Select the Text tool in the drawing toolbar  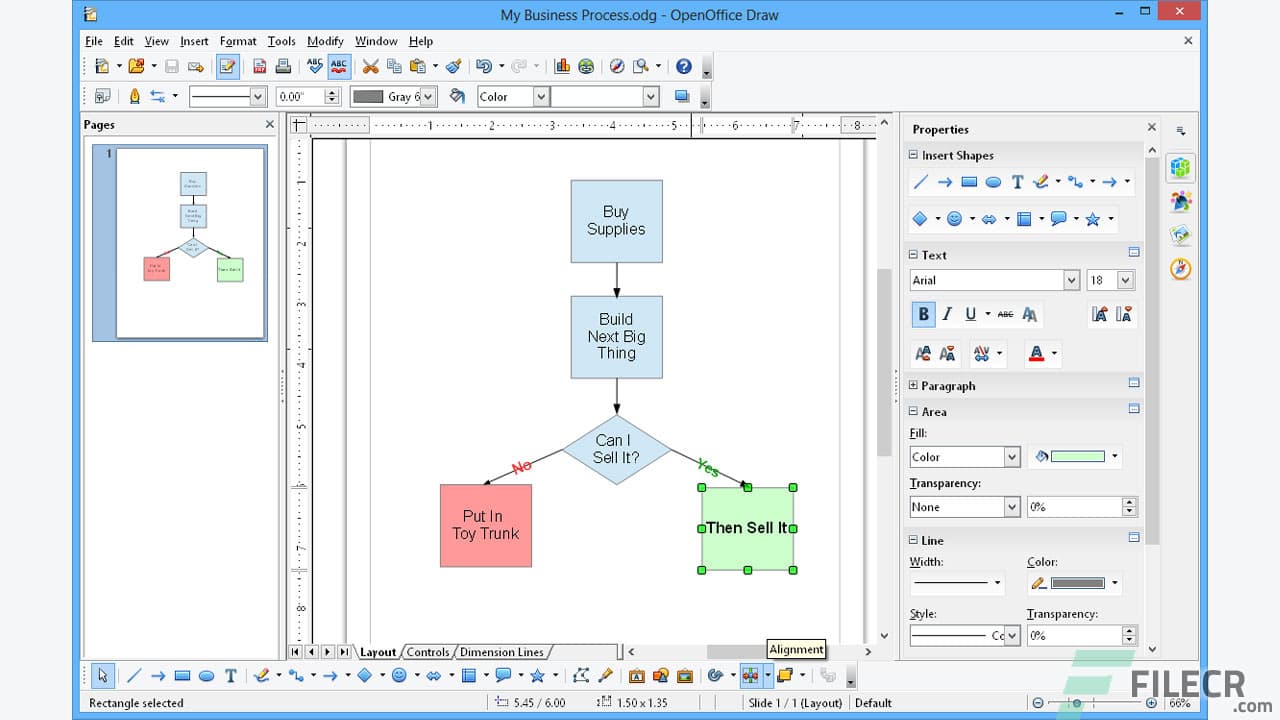coord(231,675)
